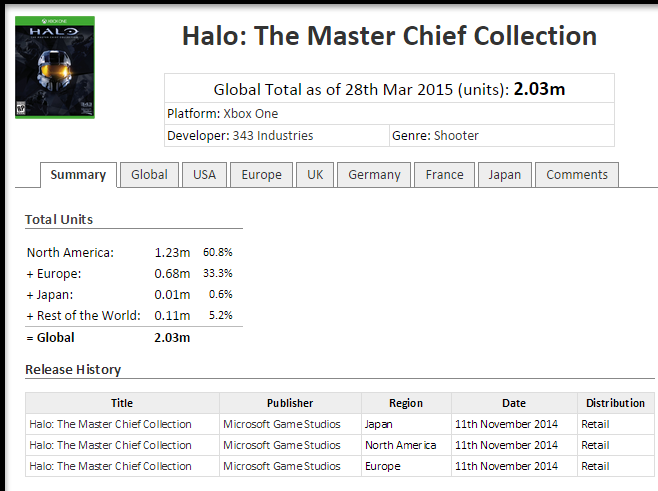Follow the 343 Industries developer link
This screenshot has width=658, height=491.
(x=273, y=136)
